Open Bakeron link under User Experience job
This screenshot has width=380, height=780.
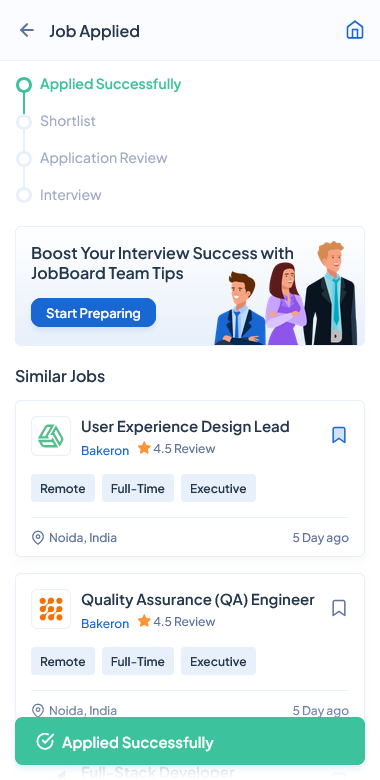[105, 451]
